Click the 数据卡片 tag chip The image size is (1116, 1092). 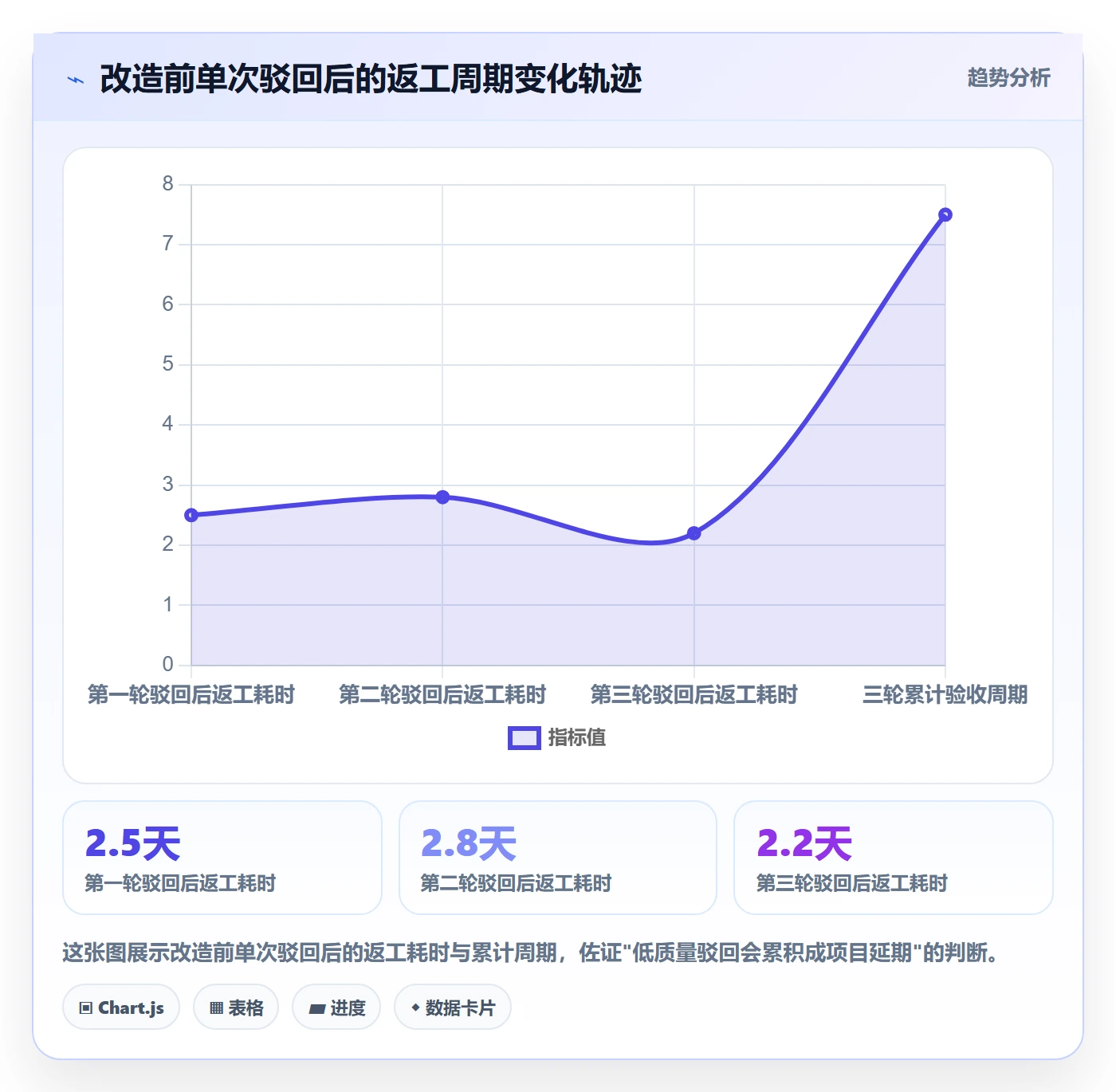point(453,1008)
